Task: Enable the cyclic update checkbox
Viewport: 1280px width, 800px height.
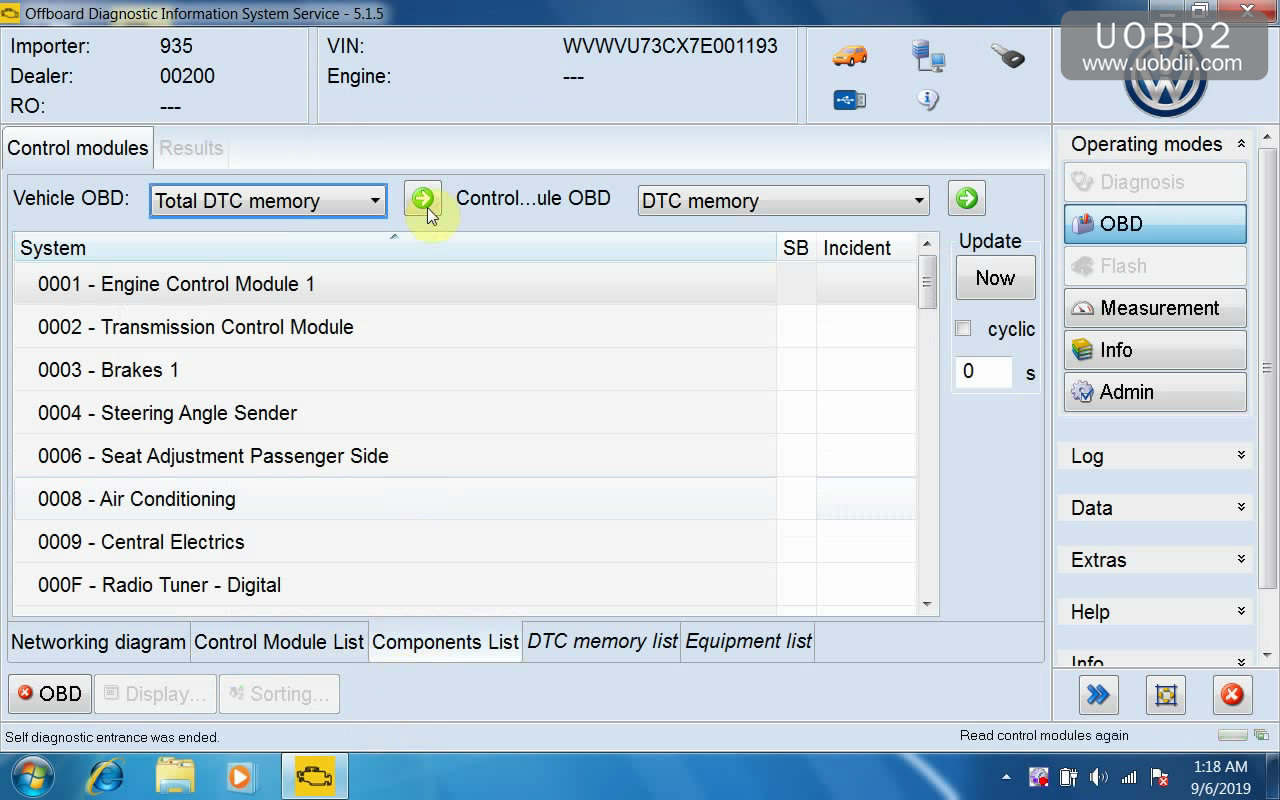Action: pyautogui.click(x=964, y=329)
